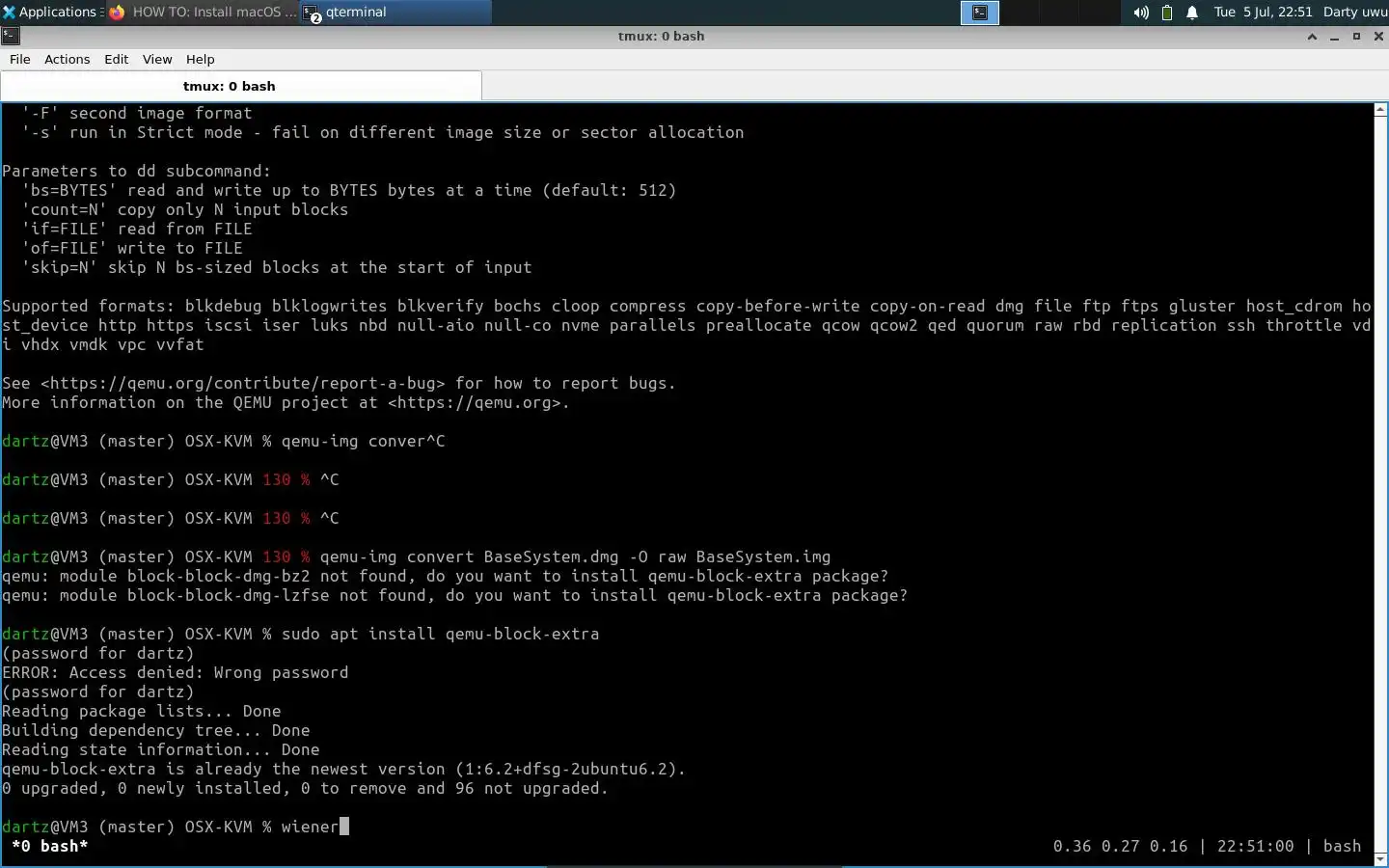Click the "'bs=BYTES' read and write" line
The image size is (1389, 868).
pos(349,190)
